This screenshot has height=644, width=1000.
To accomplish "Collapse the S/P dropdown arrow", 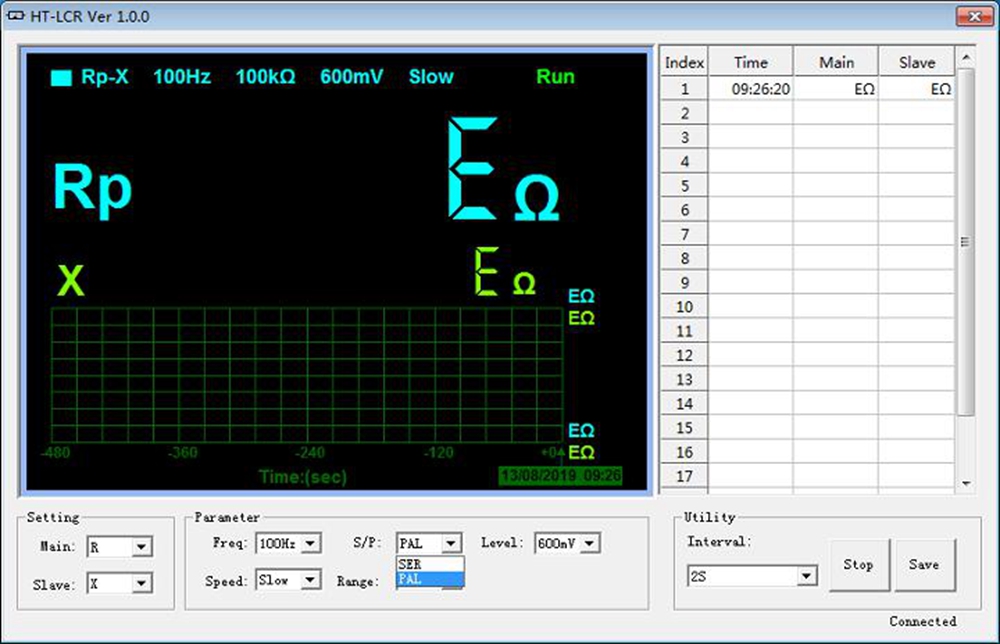I will pos(452,543).
